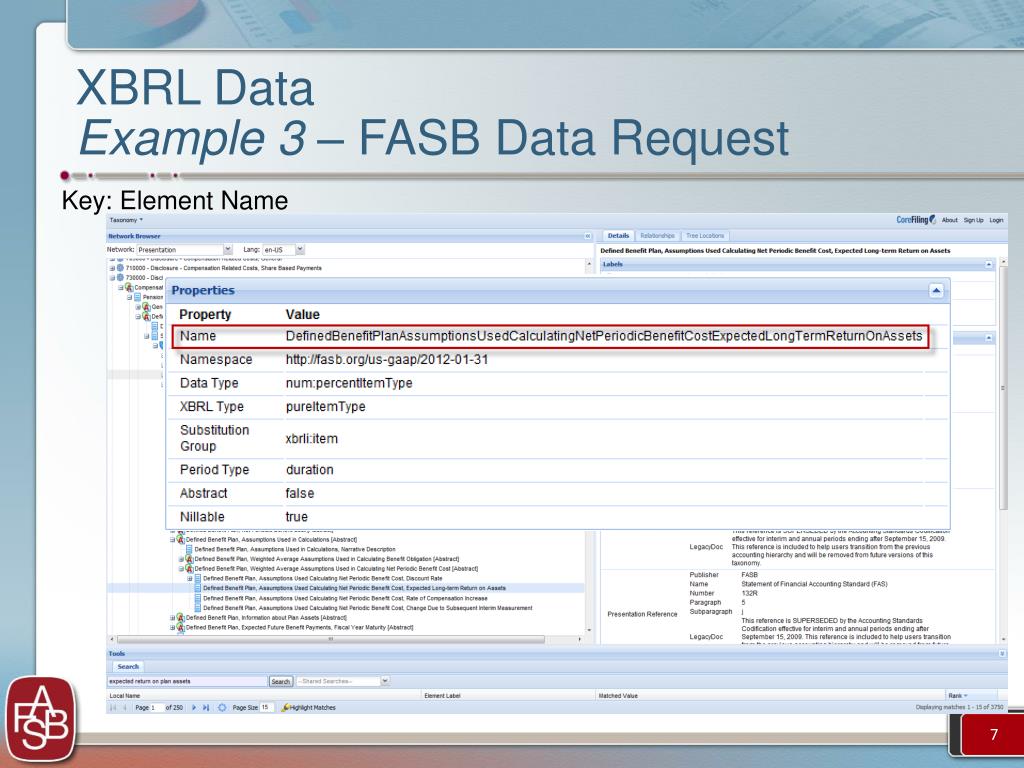Open the Search tab under Tools
Screen dimensions: 1024x768
[128, 667]
